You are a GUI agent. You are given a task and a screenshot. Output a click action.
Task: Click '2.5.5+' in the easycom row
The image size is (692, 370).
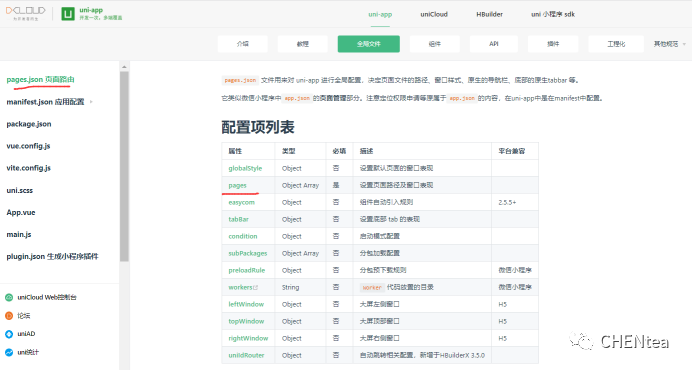click(x=507, y=202)
